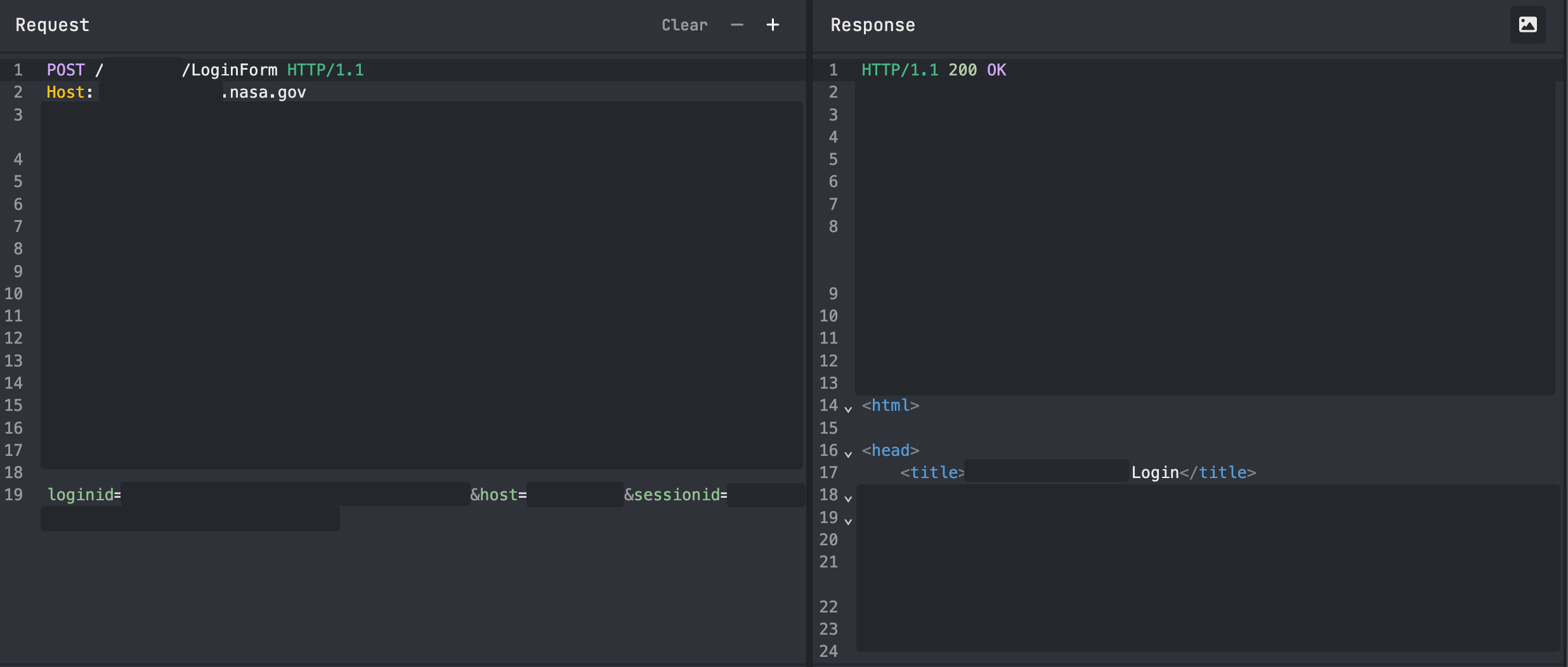This screenshot has height=667, width=1568.
Task: Click the /LoginForm path text
Action: [x=230, y=70]
